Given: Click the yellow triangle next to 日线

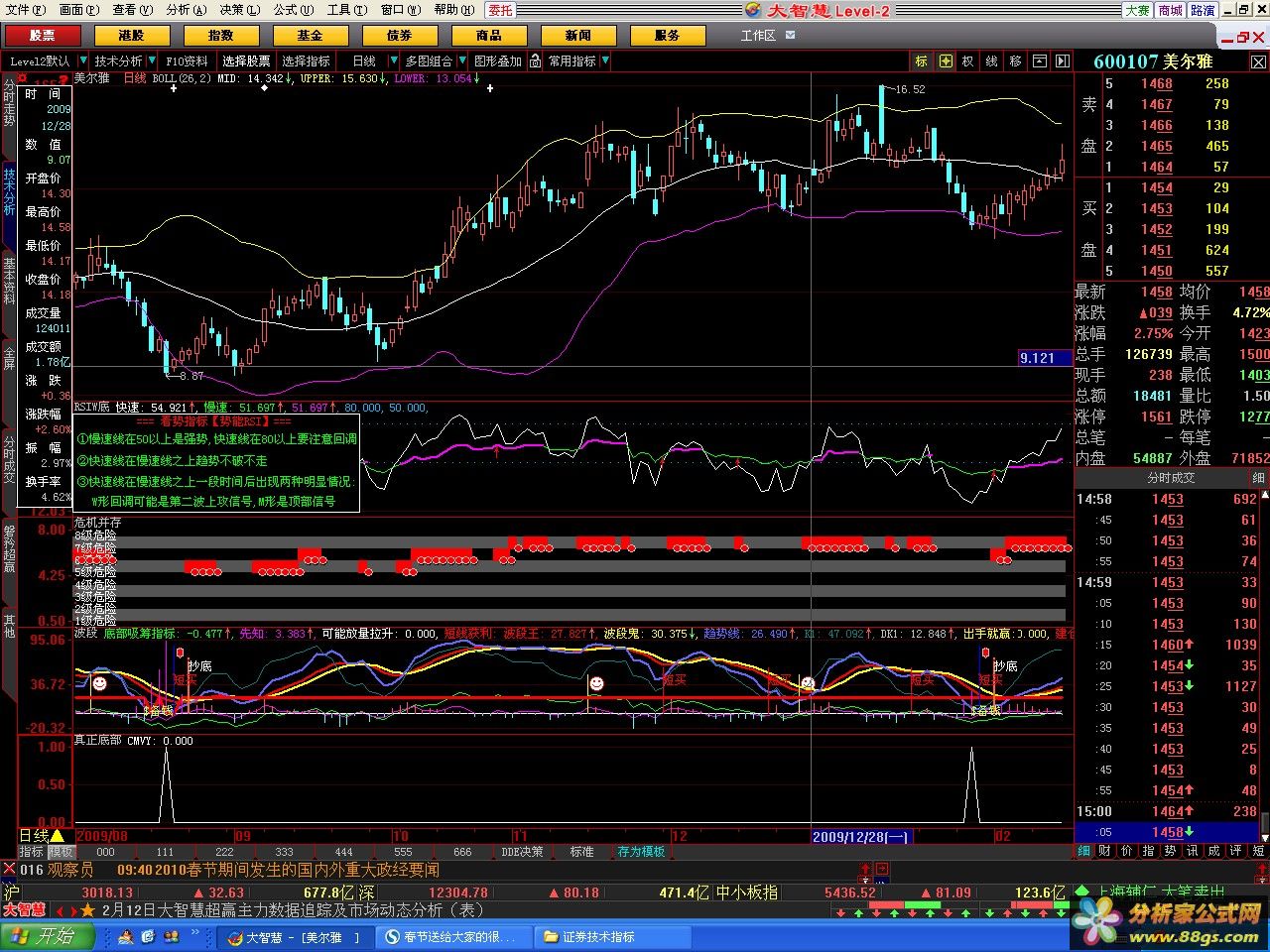Looking at the screenshot, I should click(57, 836).
